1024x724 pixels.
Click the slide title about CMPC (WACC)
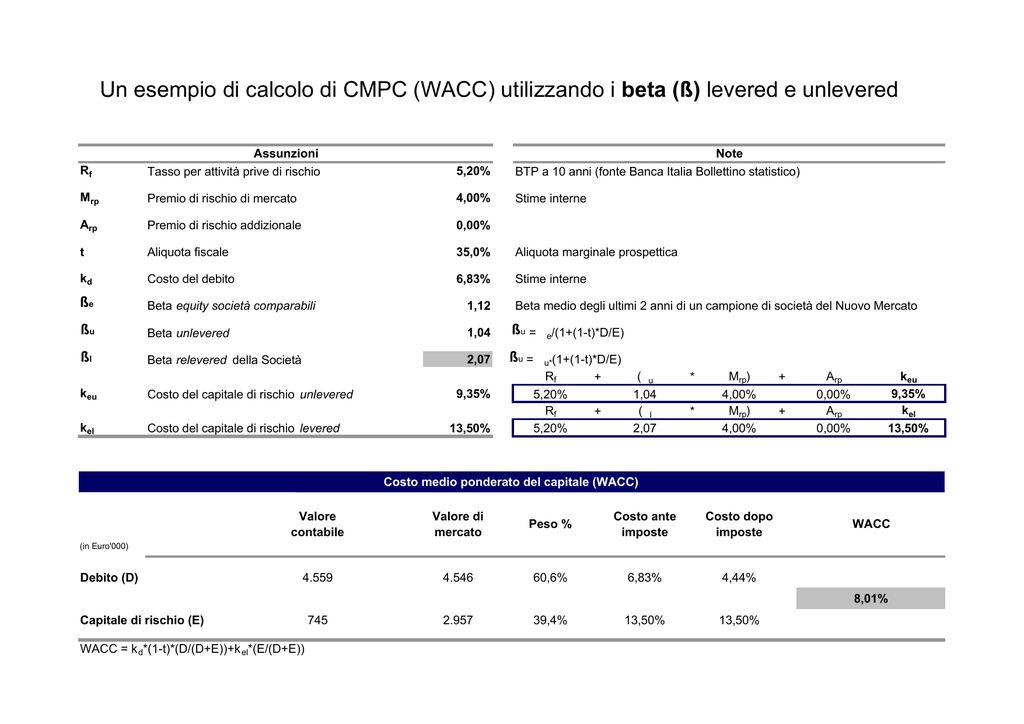499,89
